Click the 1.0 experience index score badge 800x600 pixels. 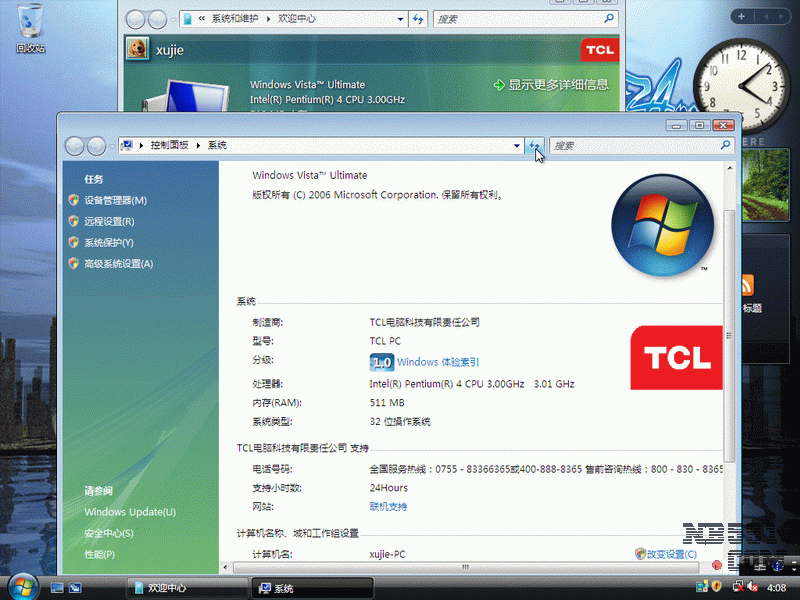point(381,362)
